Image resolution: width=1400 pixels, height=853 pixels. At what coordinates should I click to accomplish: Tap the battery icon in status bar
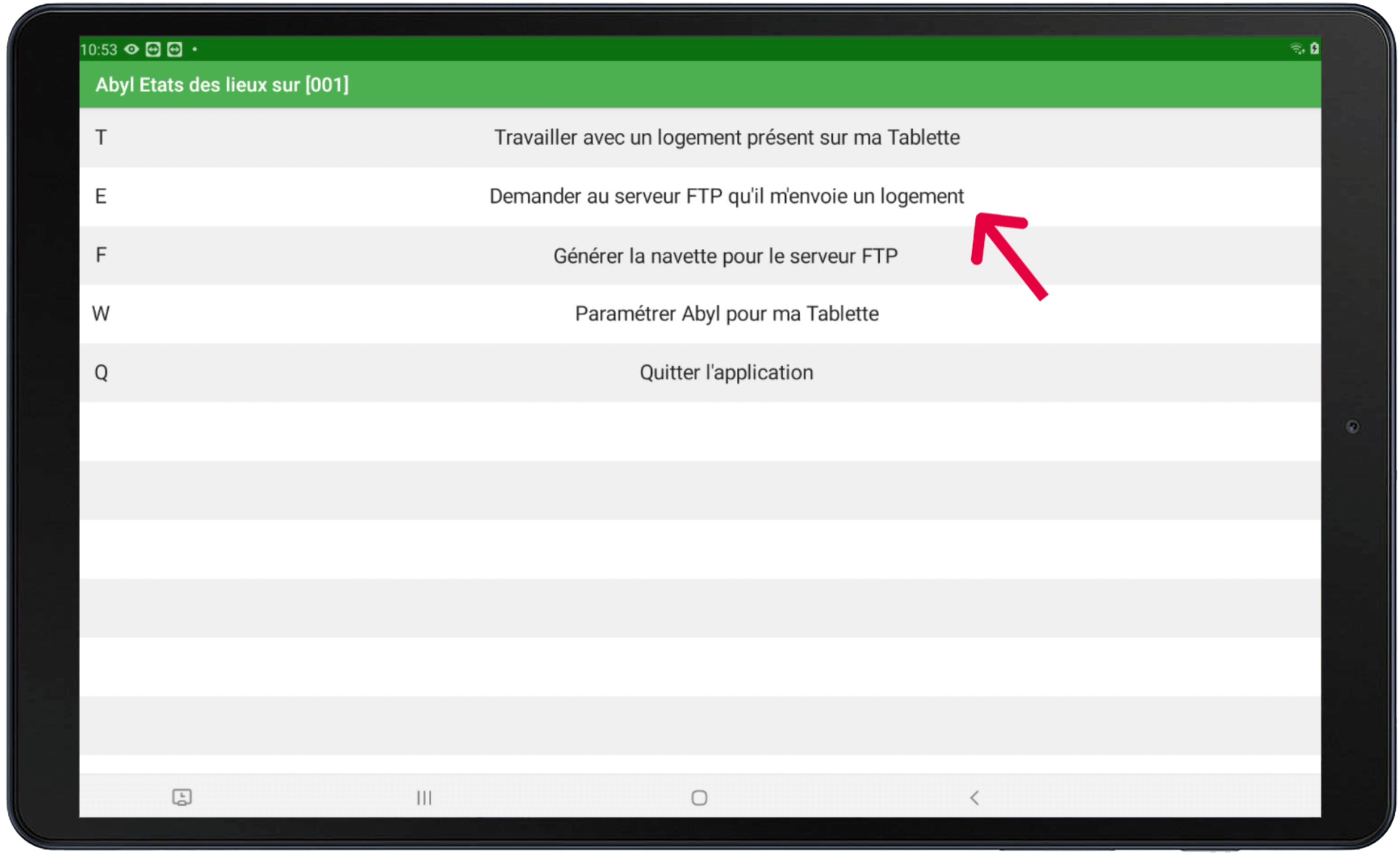coord(1314,49)
